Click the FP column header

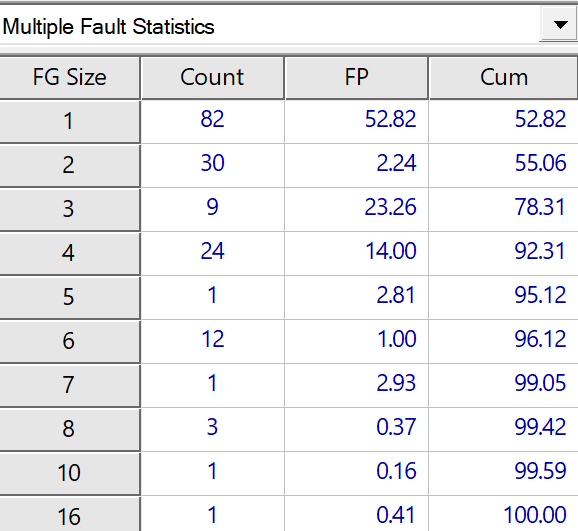(356, 77)
